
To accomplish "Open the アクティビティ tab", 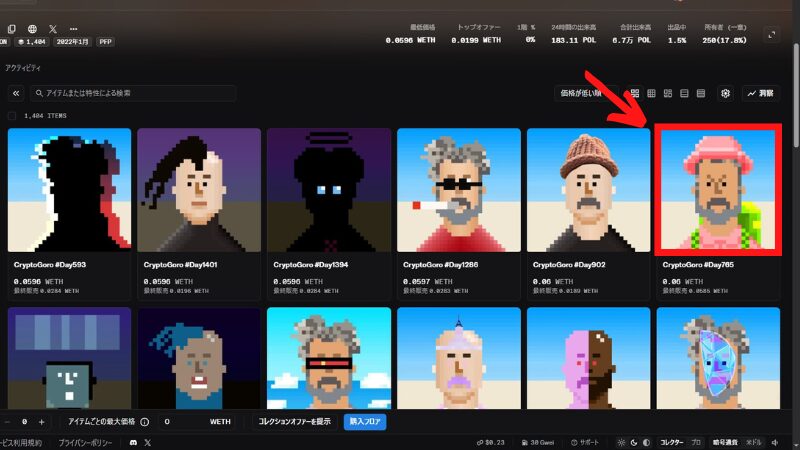I will (x=23, y=68).
